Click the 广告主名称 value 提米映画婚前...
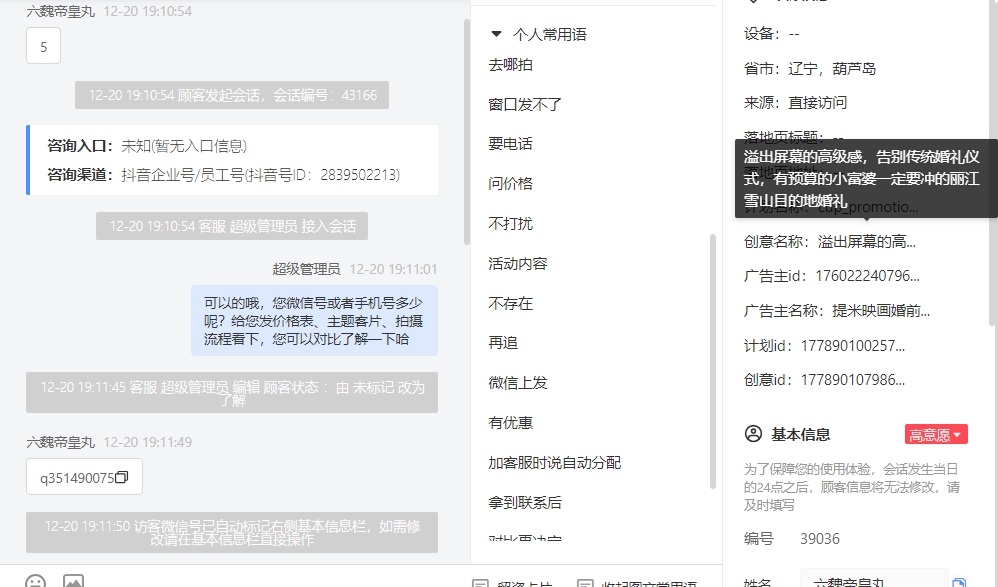Viewport: 998px width, 587px height. click(x=881, y=311)
